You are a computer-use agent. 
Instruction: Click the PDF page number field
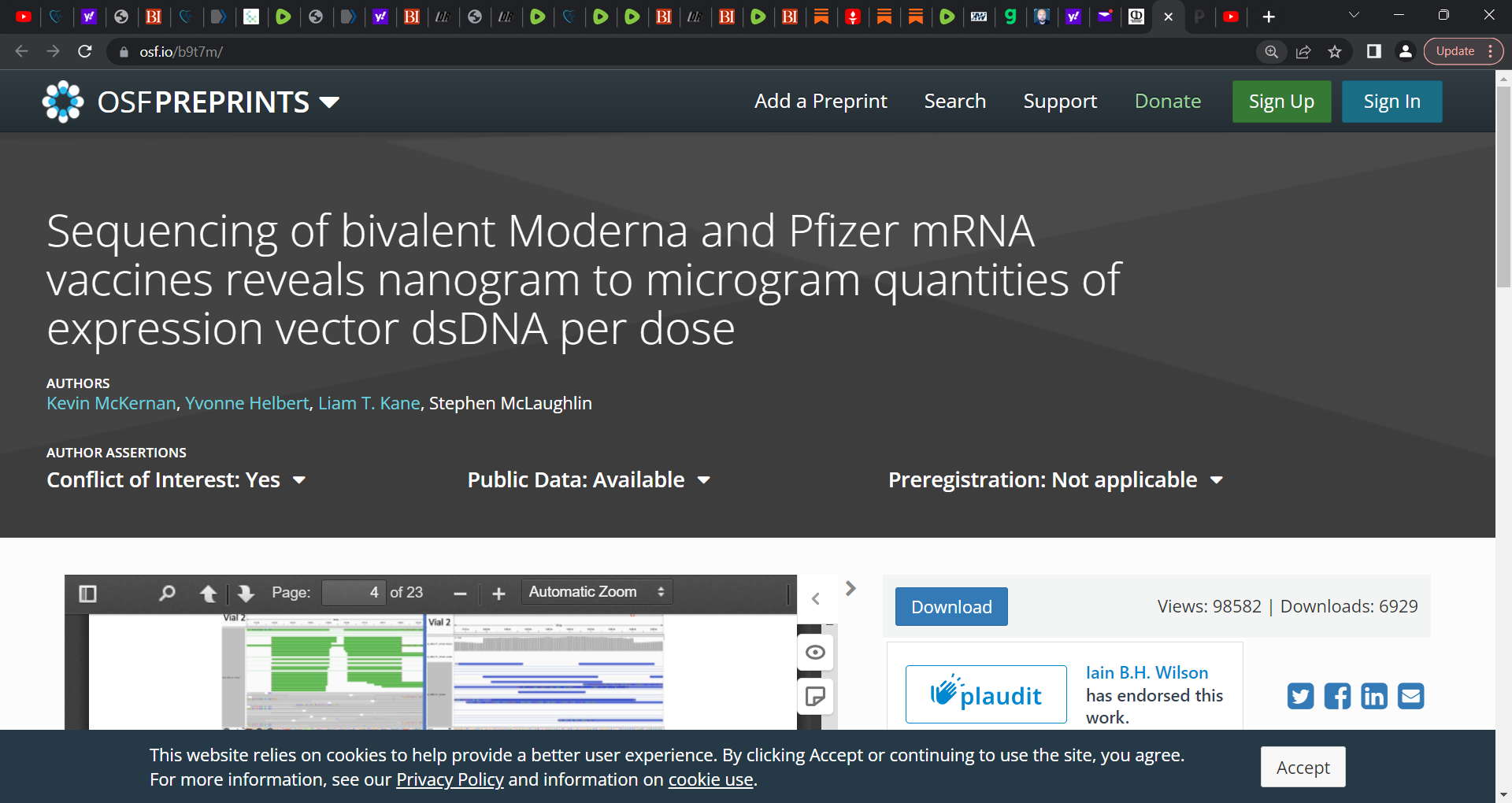[x=354, y=593]
